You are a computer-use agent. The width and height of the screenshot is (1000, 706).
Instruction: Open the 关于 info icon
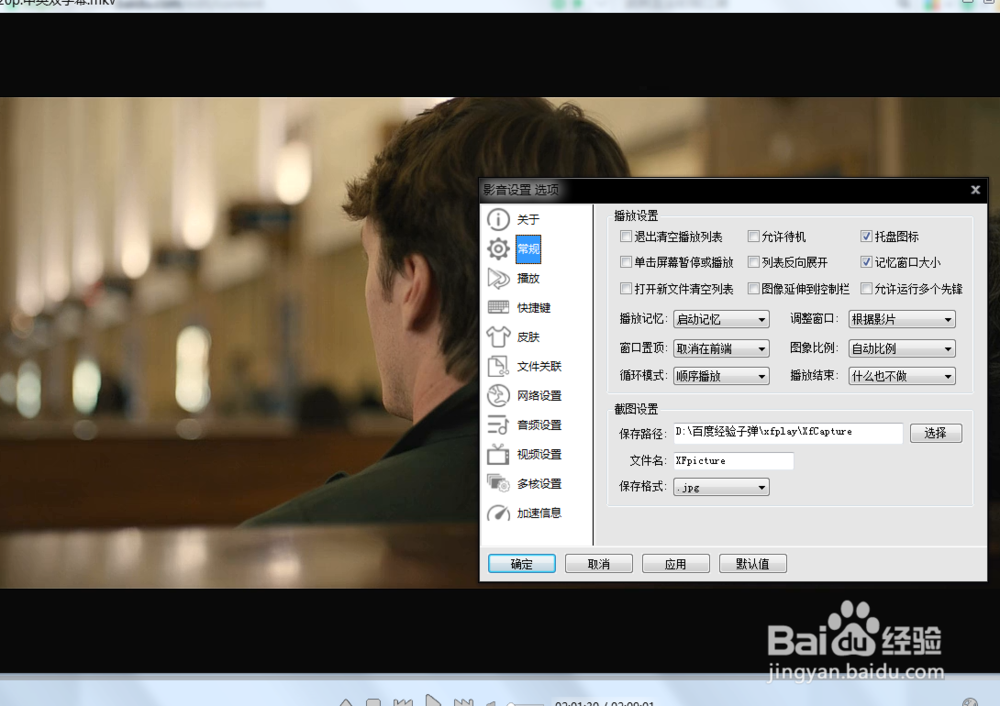click(x=498, y=219)
